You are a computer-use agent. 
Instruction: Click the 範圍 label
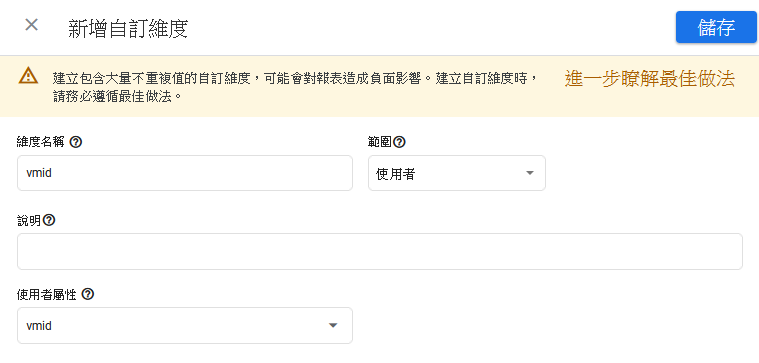[380, 142]
